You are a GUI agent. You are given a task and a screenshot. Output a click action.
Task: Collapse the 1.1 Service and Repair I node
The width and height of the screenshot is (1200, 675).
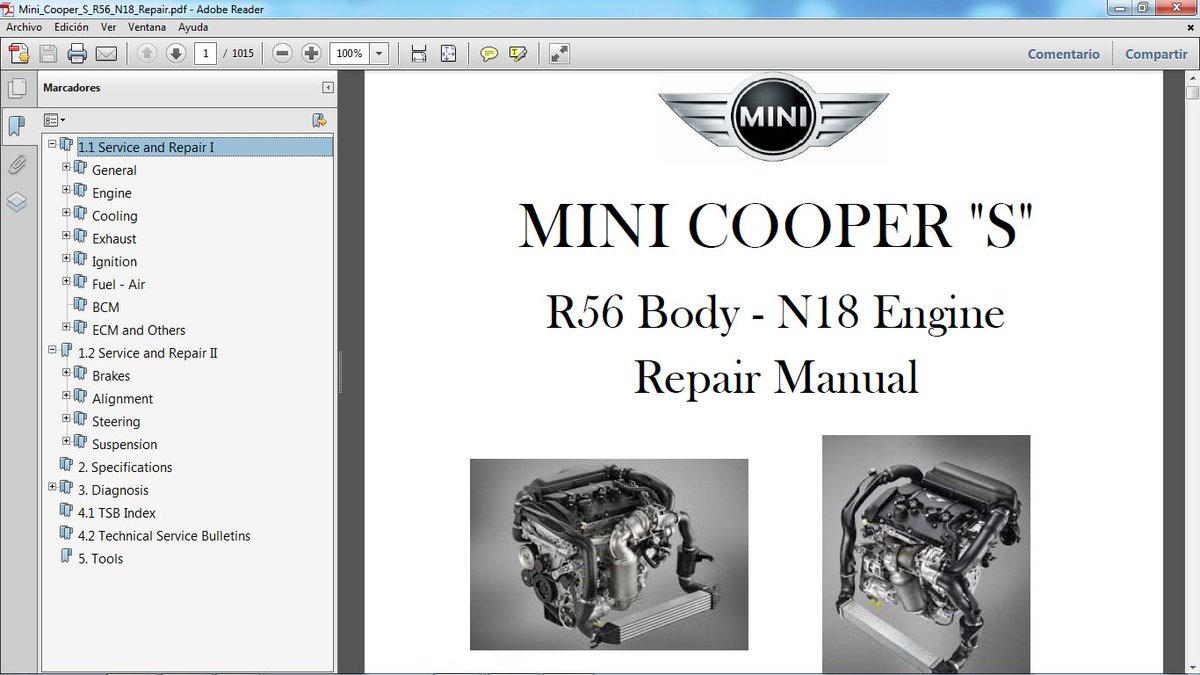(52, 144)
